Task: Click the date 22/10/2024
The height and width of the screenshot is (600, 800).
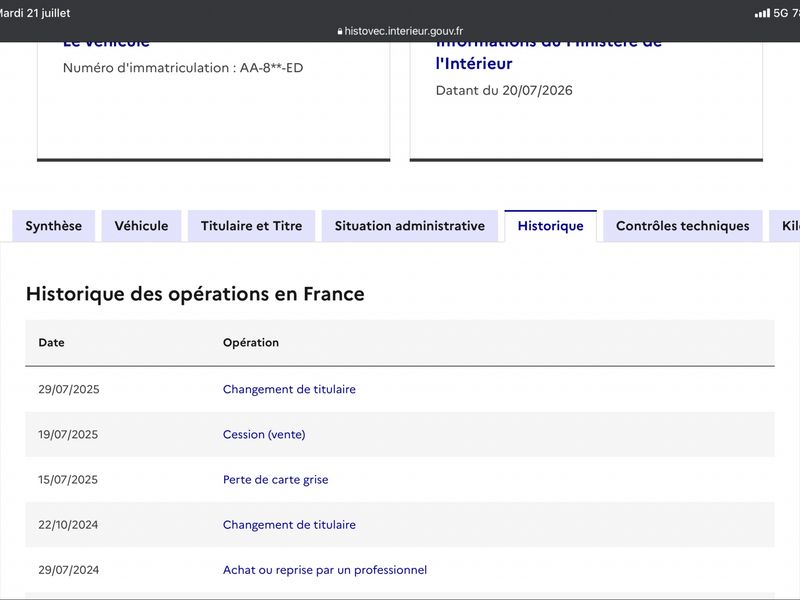Action: point(68,524)
